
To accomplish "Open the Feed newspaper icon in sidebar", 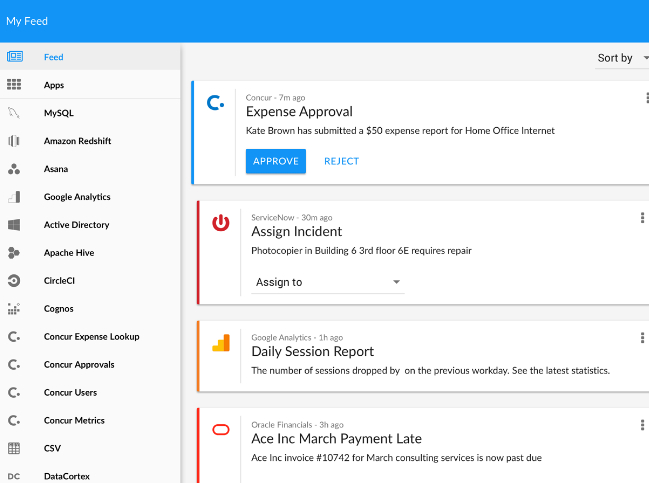I will [14, 56].
